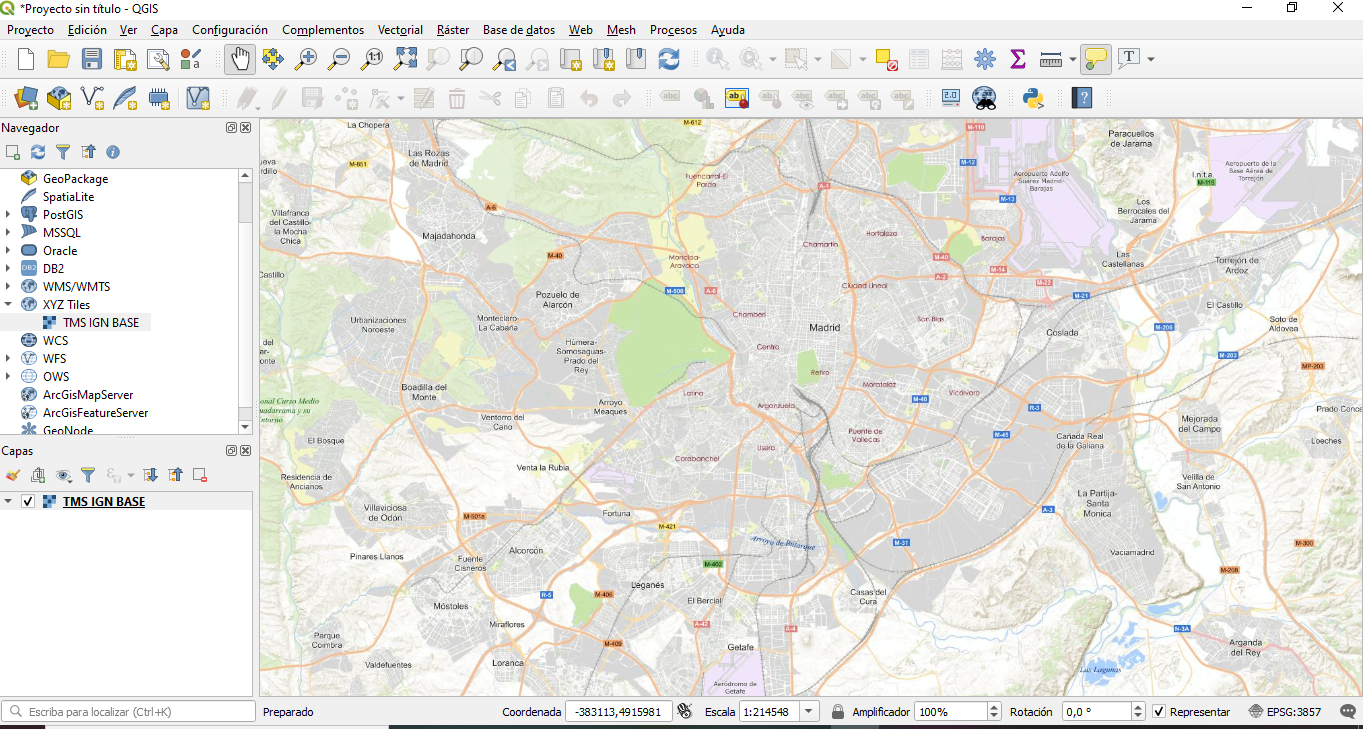Refresh the map canvas
Viewport: 1363px width, 729px height.
669,59
